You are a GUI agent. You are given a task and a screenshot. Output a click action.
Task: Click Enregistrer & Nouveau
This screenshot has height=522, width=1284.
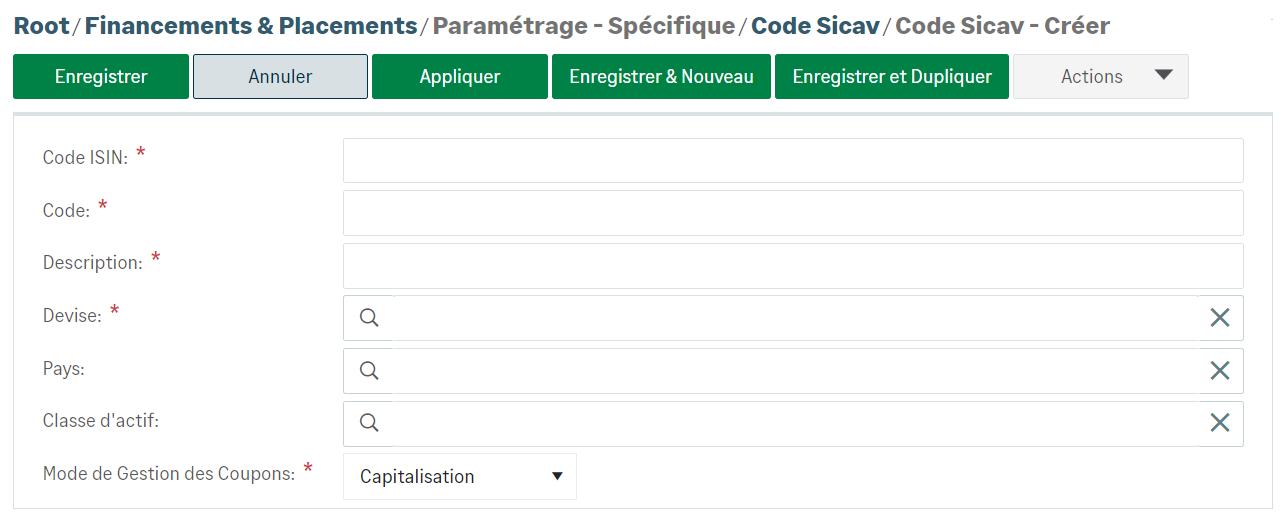click(661, 77)
